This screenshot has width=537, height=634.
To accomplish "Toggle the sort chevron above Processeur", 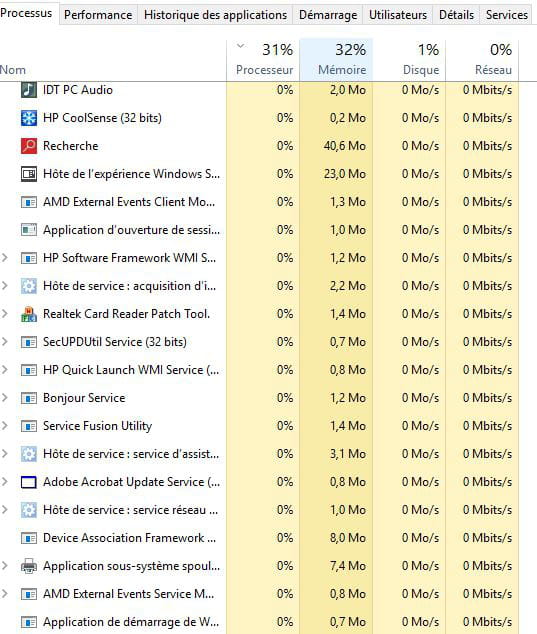I will click(240, 46).
